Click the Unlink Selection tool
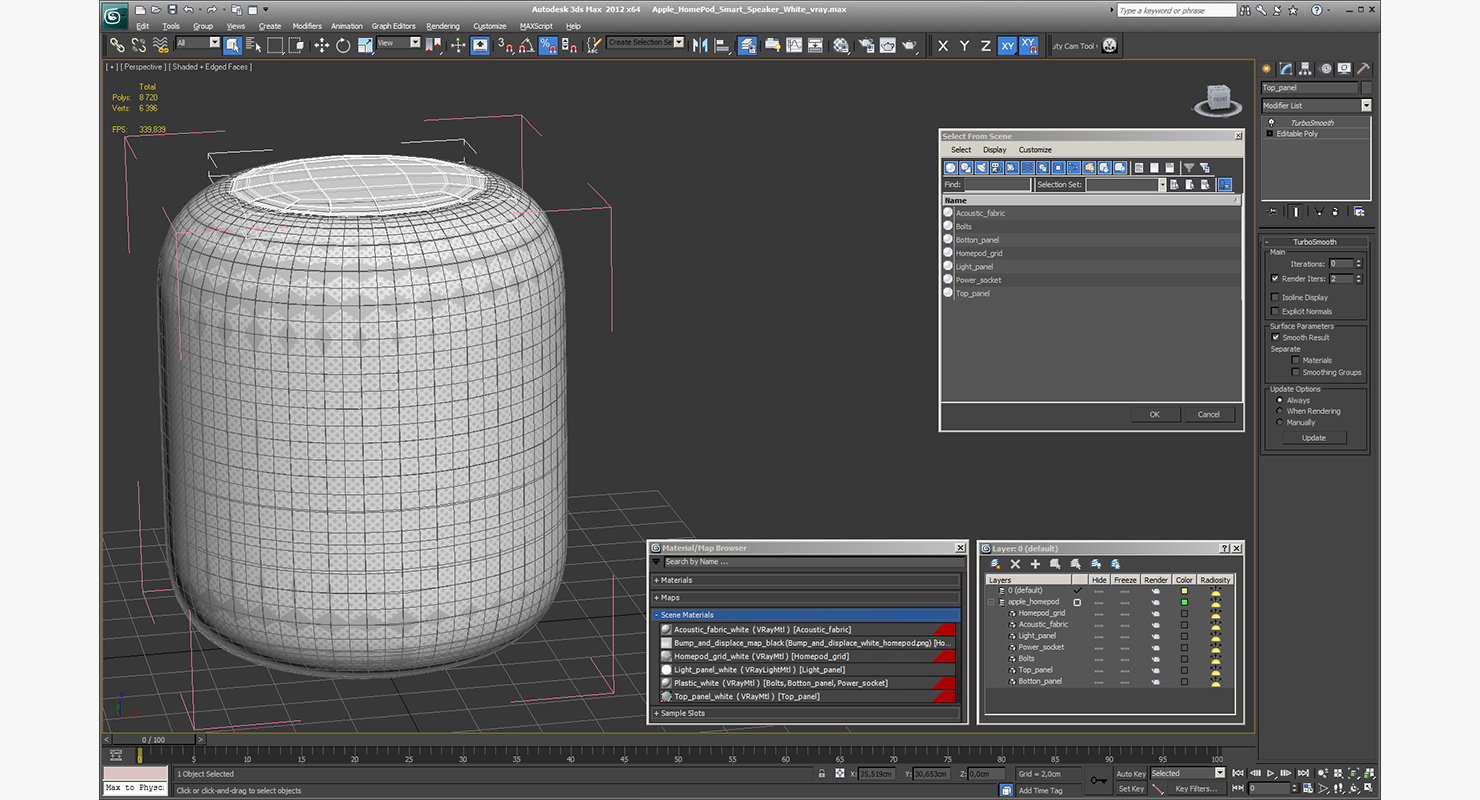This screenshot has height=800, width=1480. click(139, 45)
